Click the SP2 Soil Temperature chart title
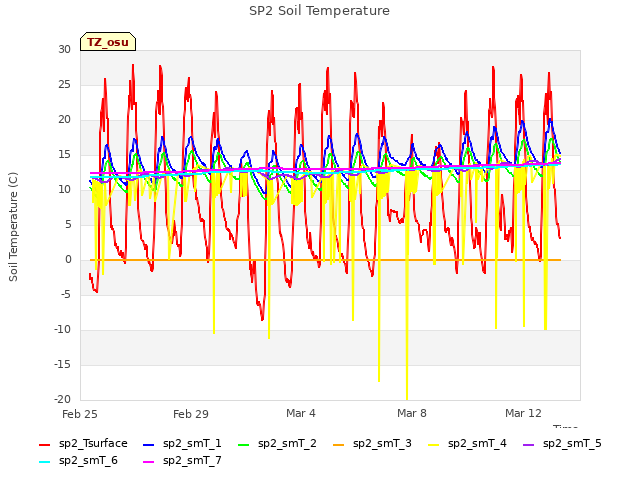This screenshot has width=640, height=480. [x=319, y=11]
